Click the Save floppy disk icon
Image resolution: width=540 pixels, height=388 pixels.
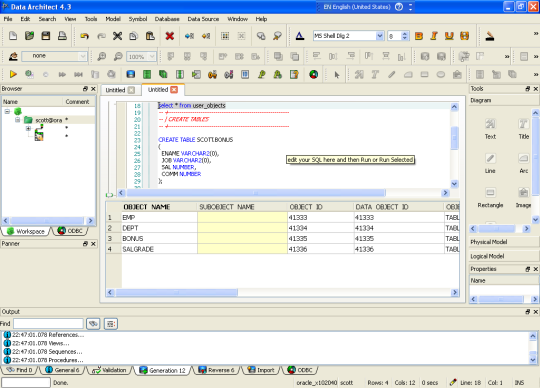[46, 36]
